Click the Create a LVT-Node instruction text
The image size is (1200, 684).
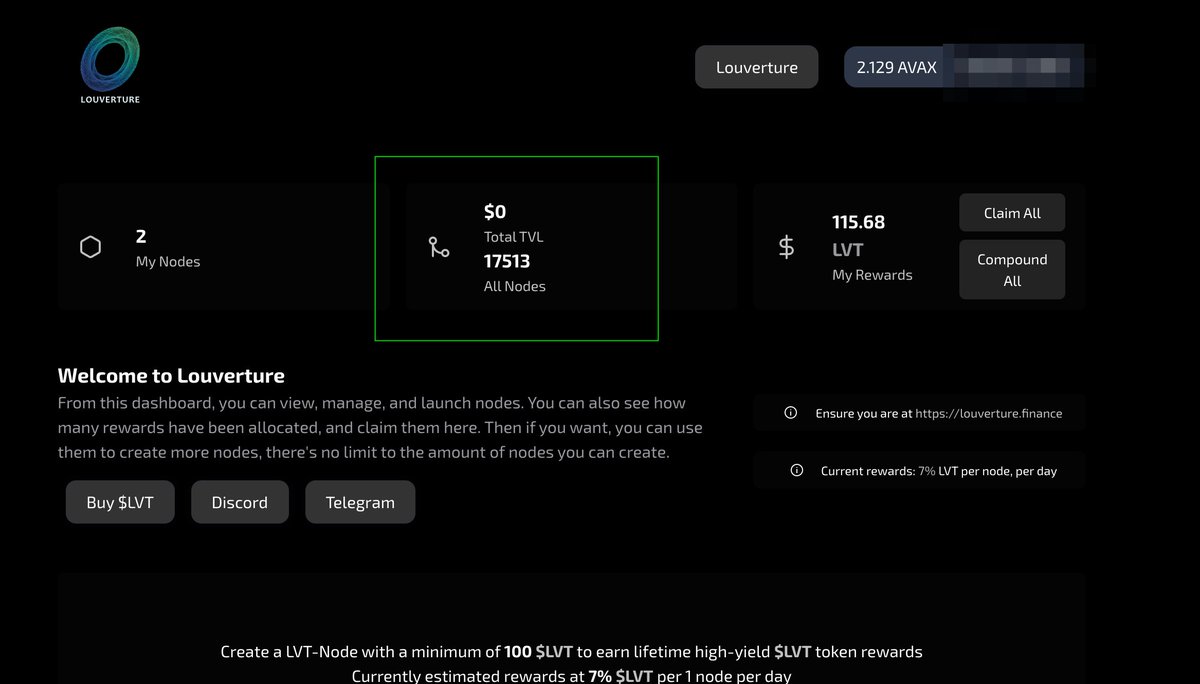pyautogui.click(x=571, y=652)
